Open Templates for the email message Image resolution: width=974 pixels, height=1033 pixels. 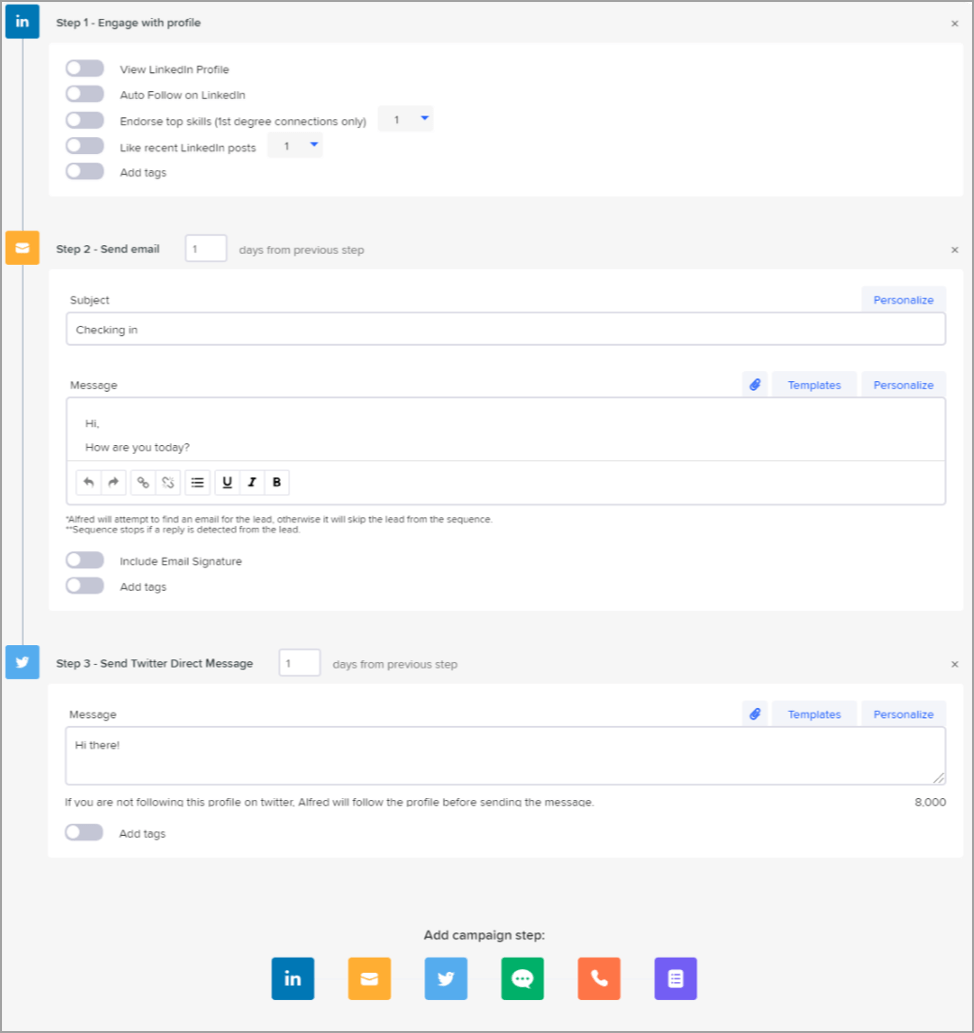814,385
